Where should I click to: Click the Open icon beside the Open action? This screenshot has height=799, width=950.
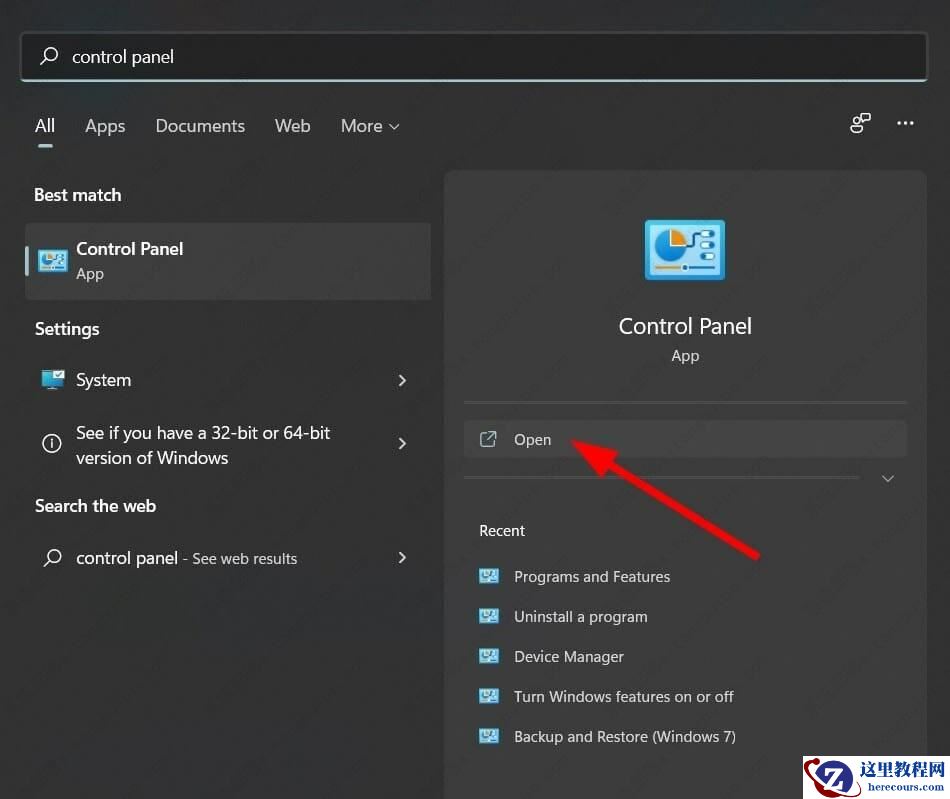click(488, 438)
